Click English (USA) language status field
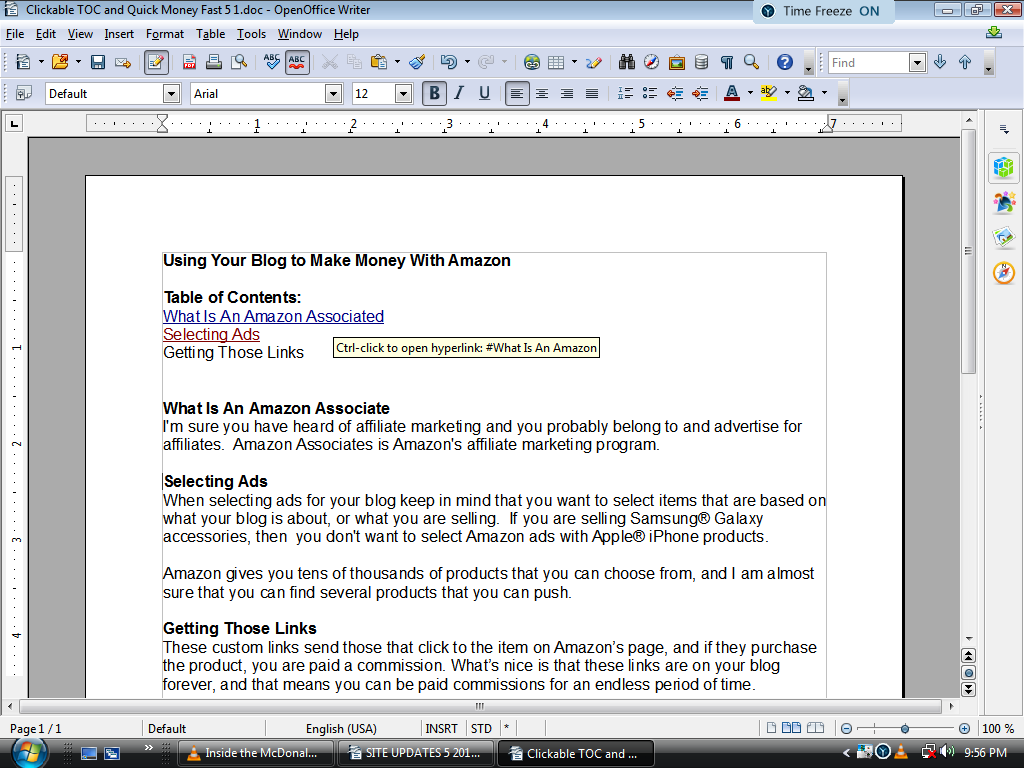Screen dimensions: 1024x768 click(x=342, y=729)
